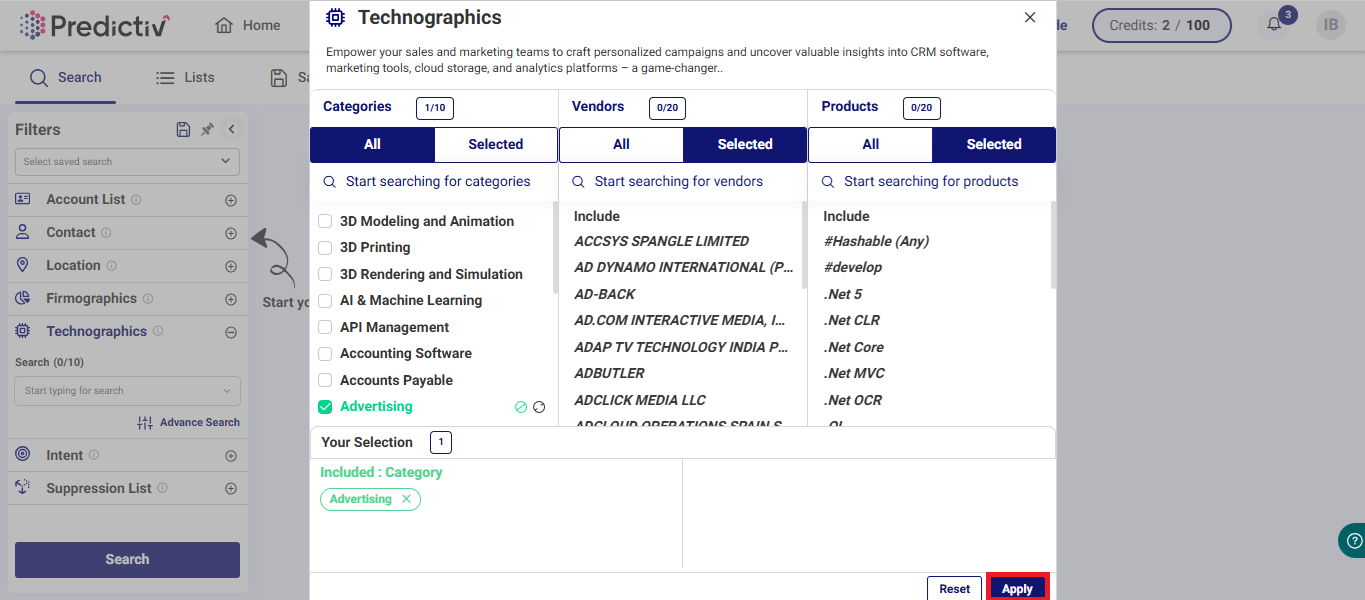This screenshot has width=1365, height=600.
Task: Collapse the Filters panel with the chevron
Action: (231, 129)
